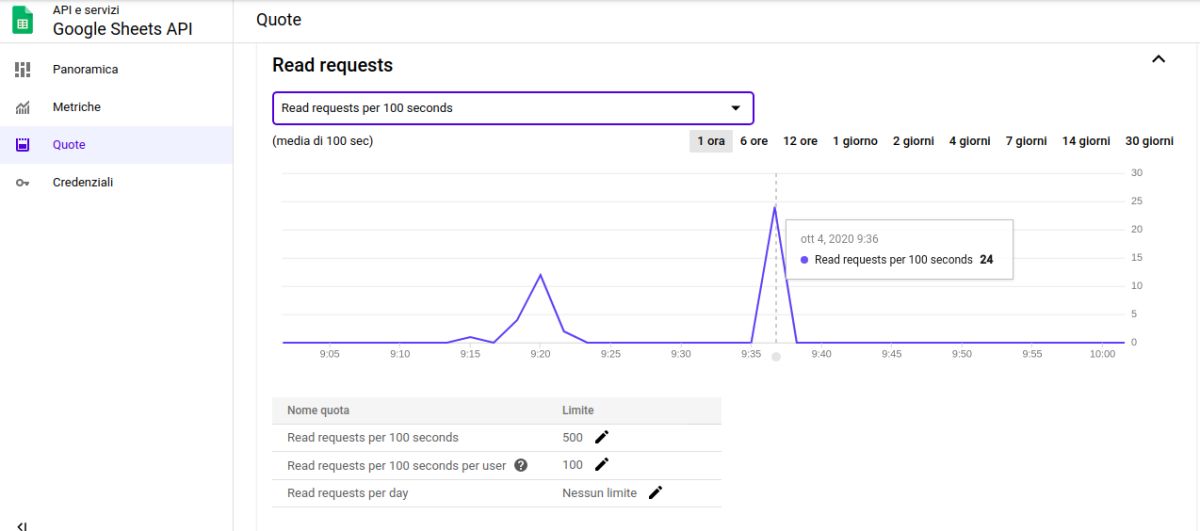The image size is (1200, 531).
Task: Click the 'Read requests per 100 seconds' table row
Action: click(497, 437)
